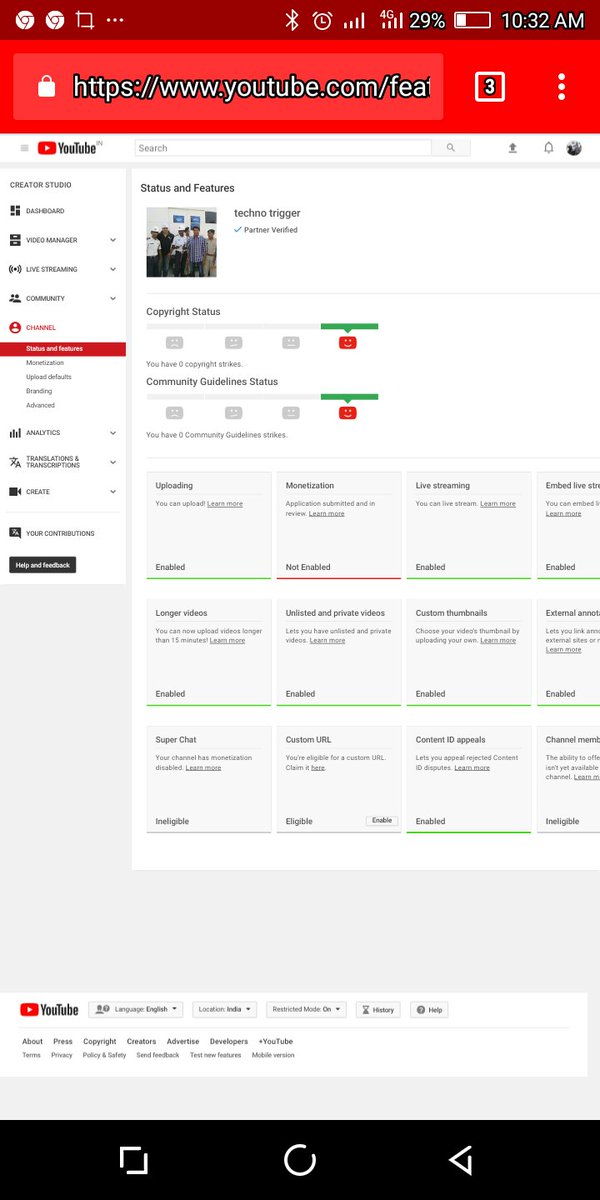
Task: Expand the Community section
Action: (x=113, y=298)
